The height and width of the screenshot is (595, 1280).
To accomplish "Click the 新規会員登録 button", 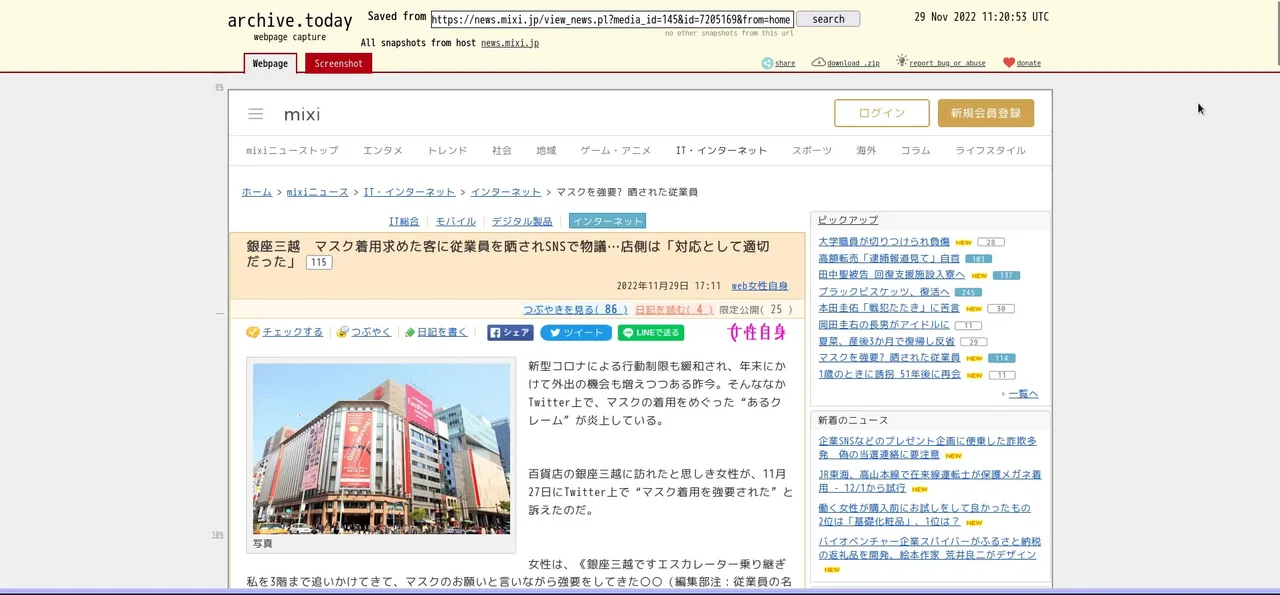I will pos(985,113).
